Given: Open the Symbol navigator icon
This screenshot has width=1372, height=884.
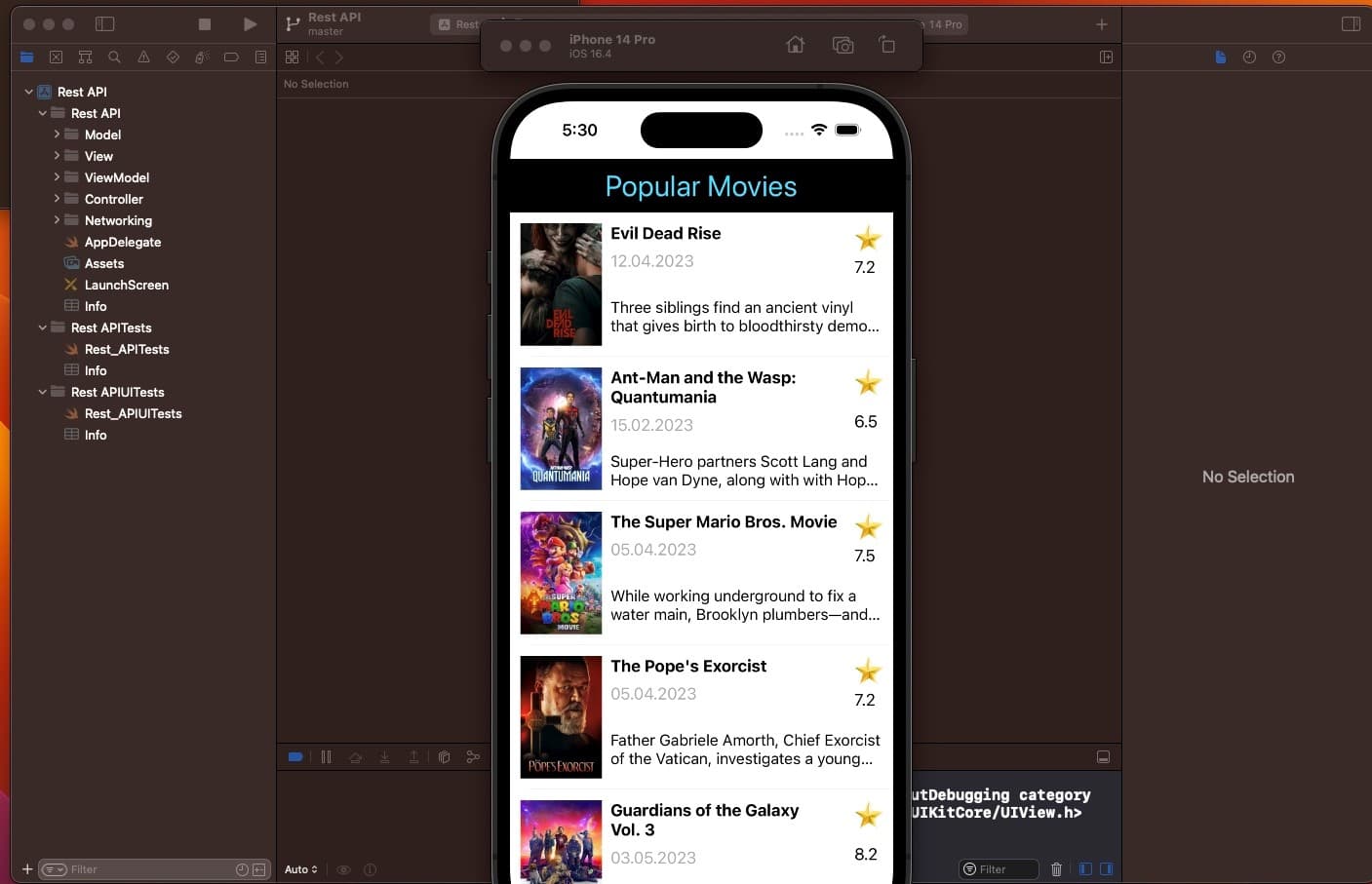Looking at the screenshot, I should coord(85,58).
